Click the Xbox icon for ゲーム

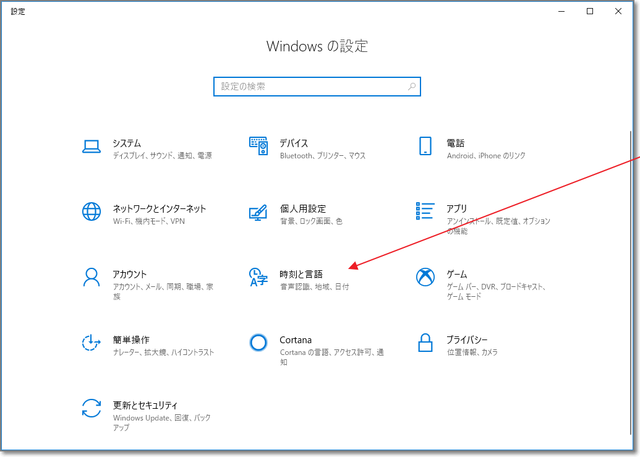425,277
